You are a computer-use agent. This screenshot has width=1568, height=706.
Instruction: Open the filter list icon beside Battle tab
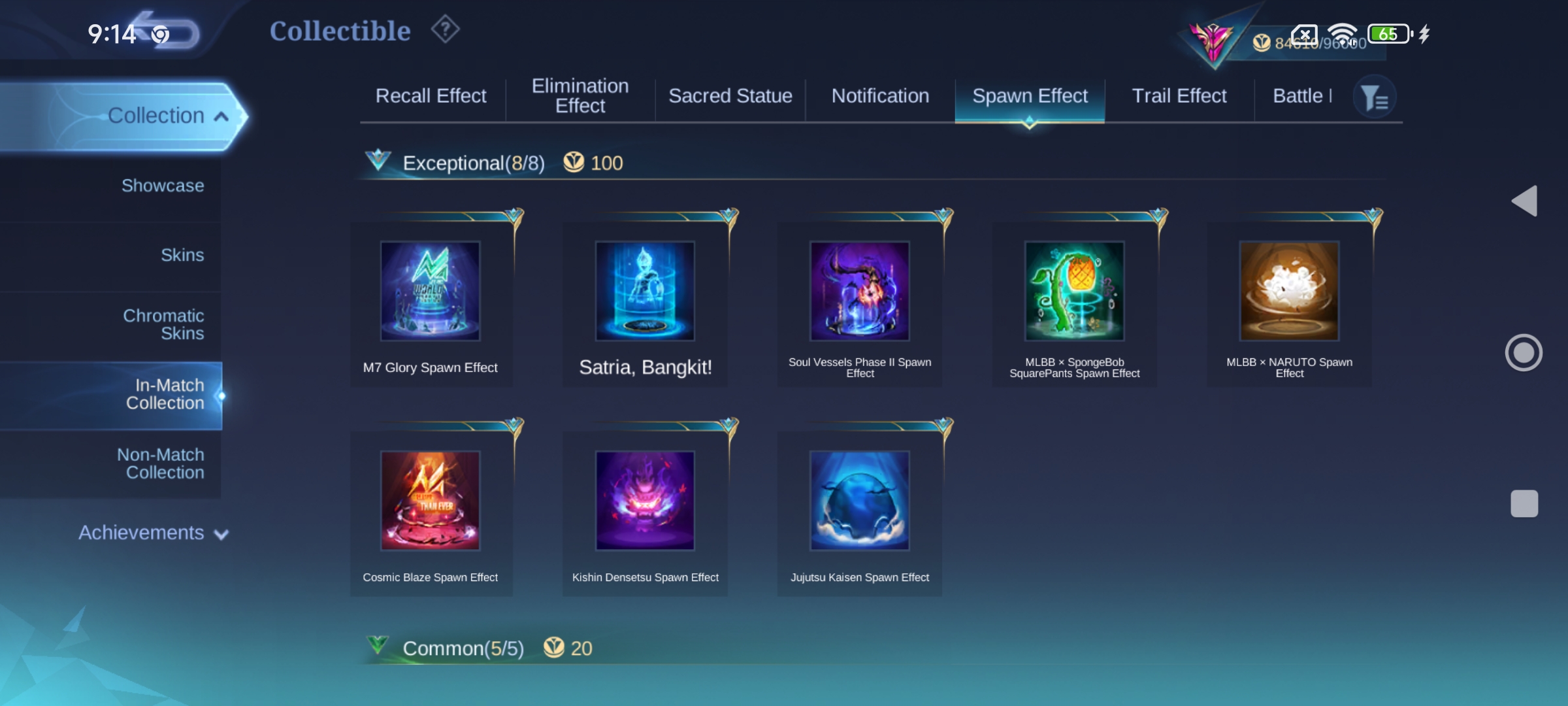[1375, 98]
